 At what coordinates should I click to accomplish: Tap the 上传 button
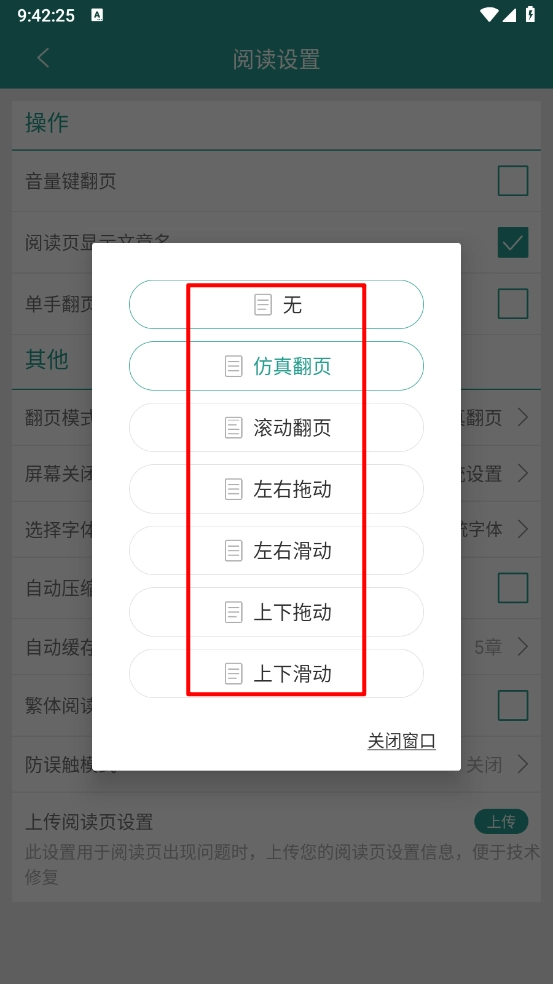pos(501,821)
